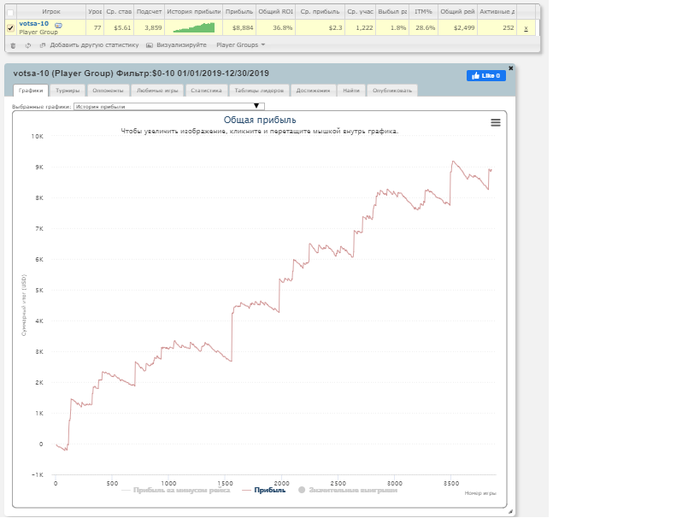The width and height of the screenshot is (700, 518).
Task: Click the 10K label on the chart axis
Action: click(37, 136)
